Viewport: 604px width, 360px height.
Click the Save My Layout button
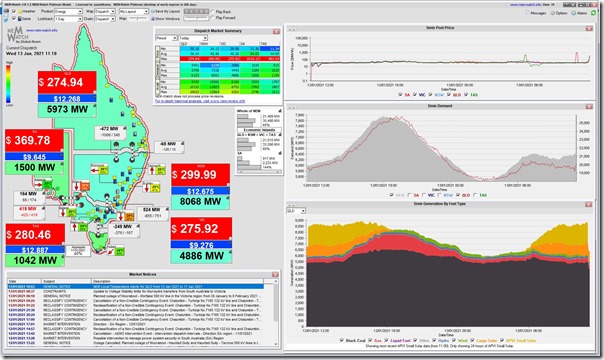point(165,12)
